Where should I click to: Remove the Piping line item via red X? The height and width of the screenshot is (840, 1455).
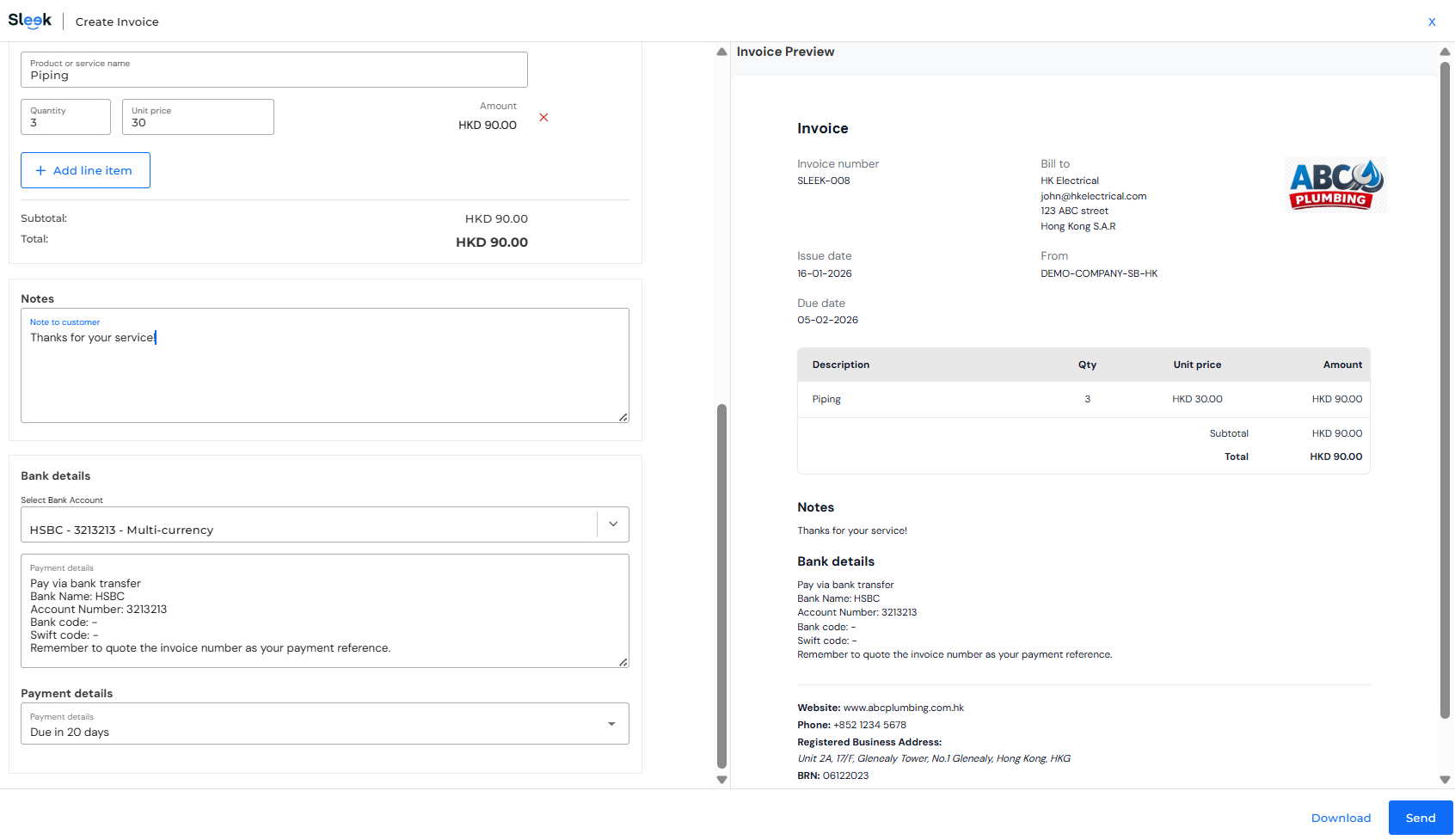543,118
